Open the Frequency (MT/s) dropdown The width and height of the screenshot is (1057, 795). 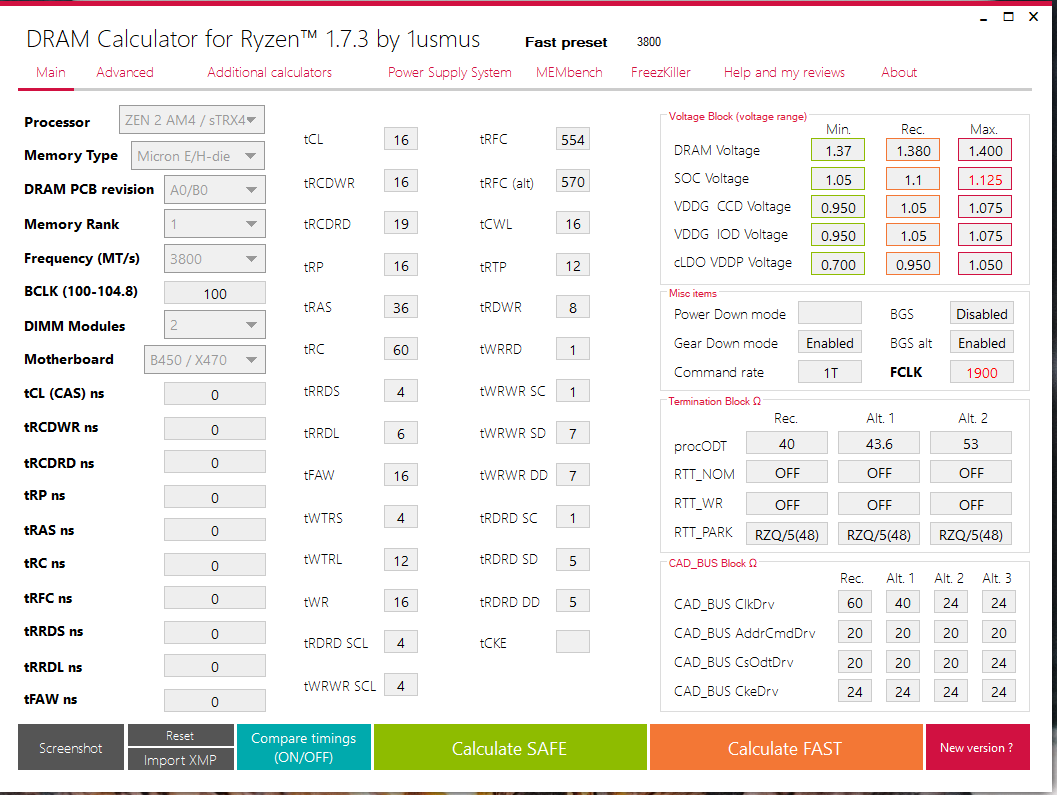tap(214, 259)
